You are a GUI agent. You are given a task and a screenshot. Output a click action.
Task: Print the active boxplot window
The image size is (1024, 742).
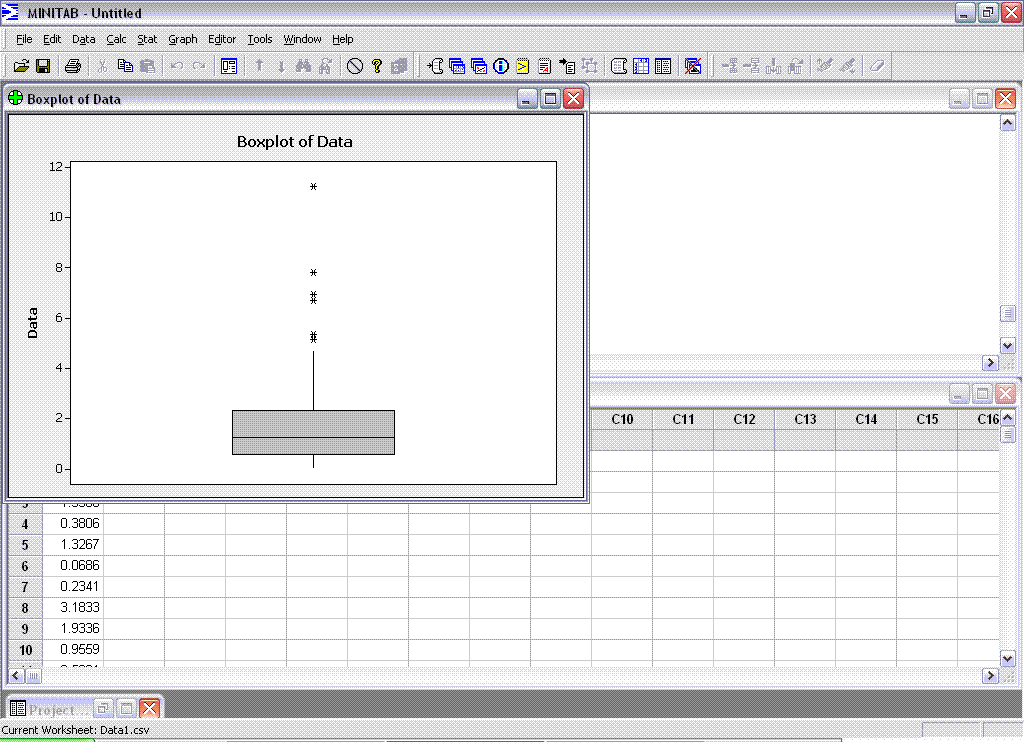pos(73,65)
